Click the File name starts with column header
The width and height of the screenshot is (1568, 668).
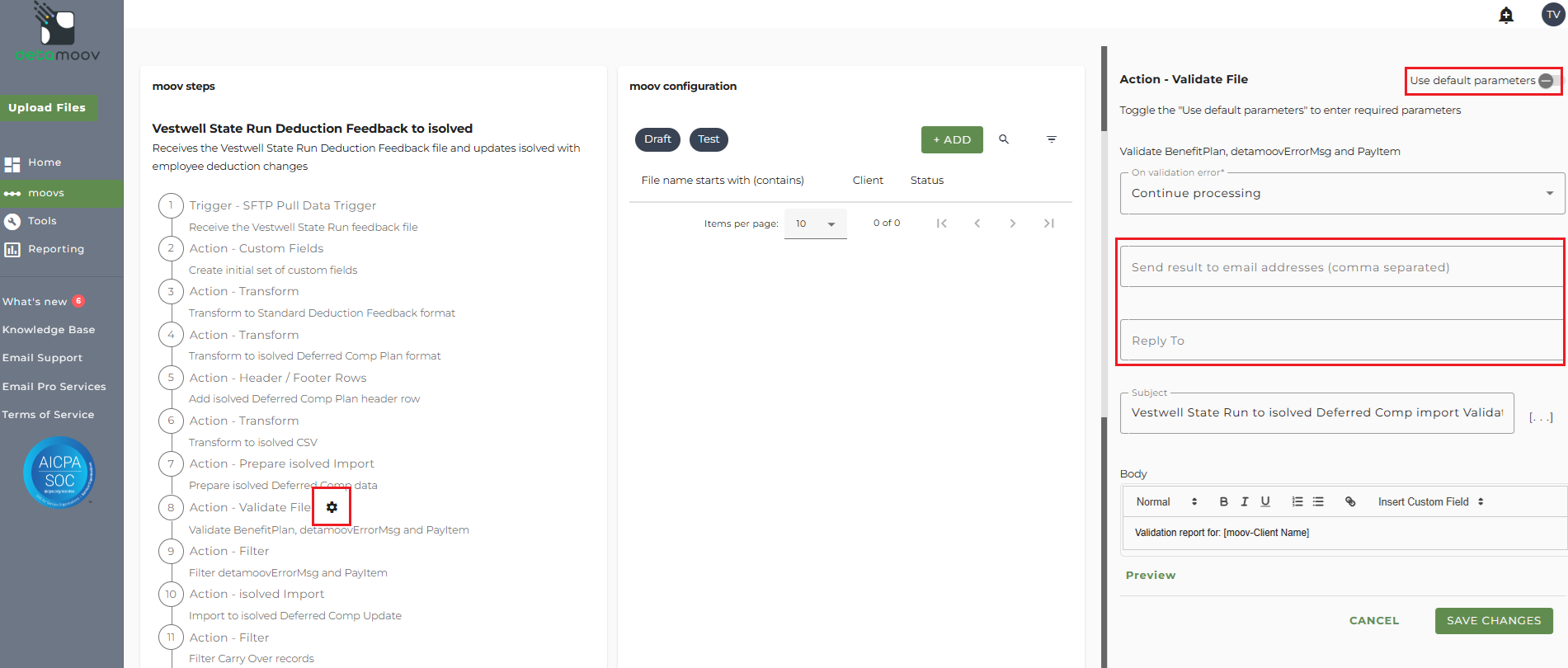point(723,181)
